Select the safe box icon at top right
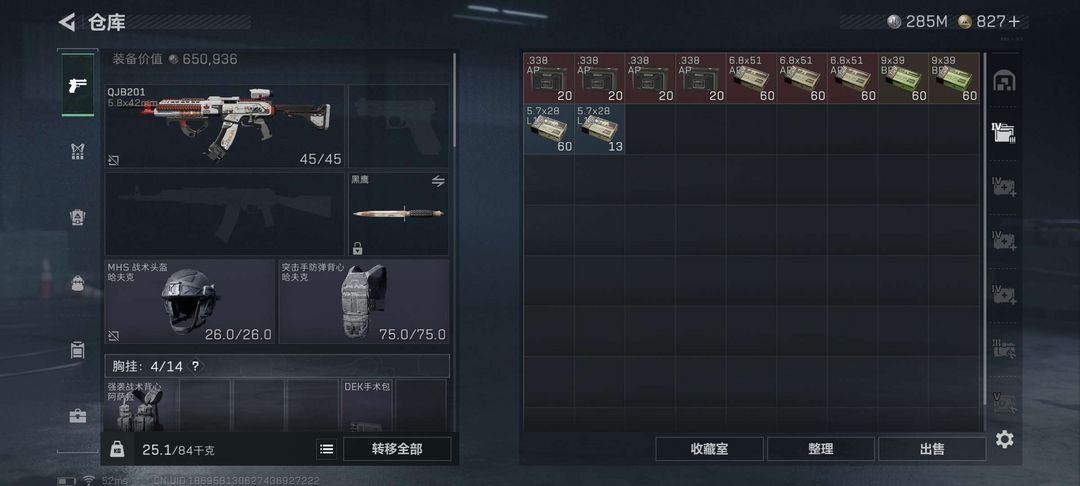The height and width of the screenshot is (486, 1080). pyautogui.click(x=1004, y=82)
